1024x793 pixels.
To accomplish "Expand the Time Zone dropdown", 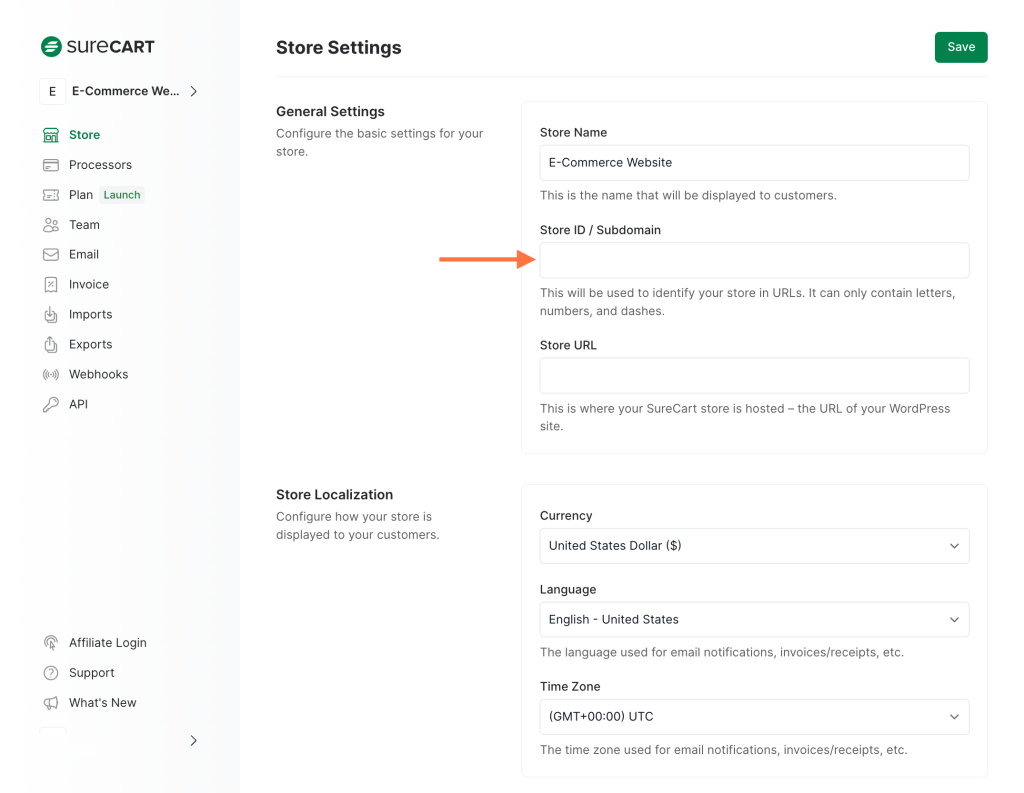I will tap(754, 716).
